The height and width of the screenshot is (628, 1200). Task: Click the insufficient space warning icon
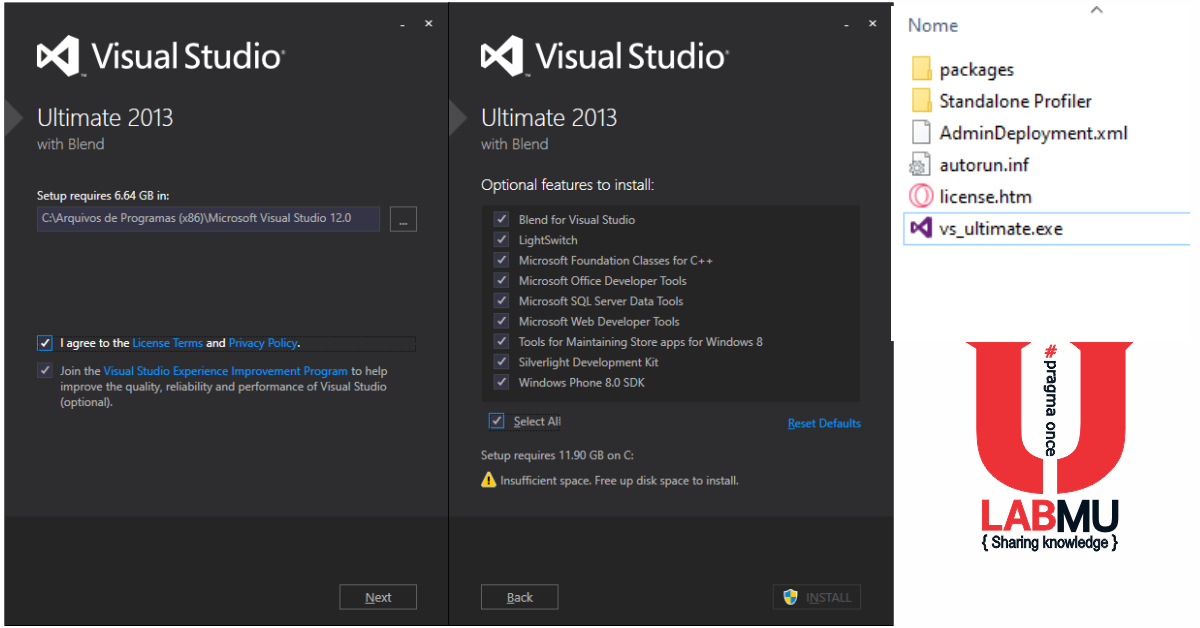tap(488, 480)
